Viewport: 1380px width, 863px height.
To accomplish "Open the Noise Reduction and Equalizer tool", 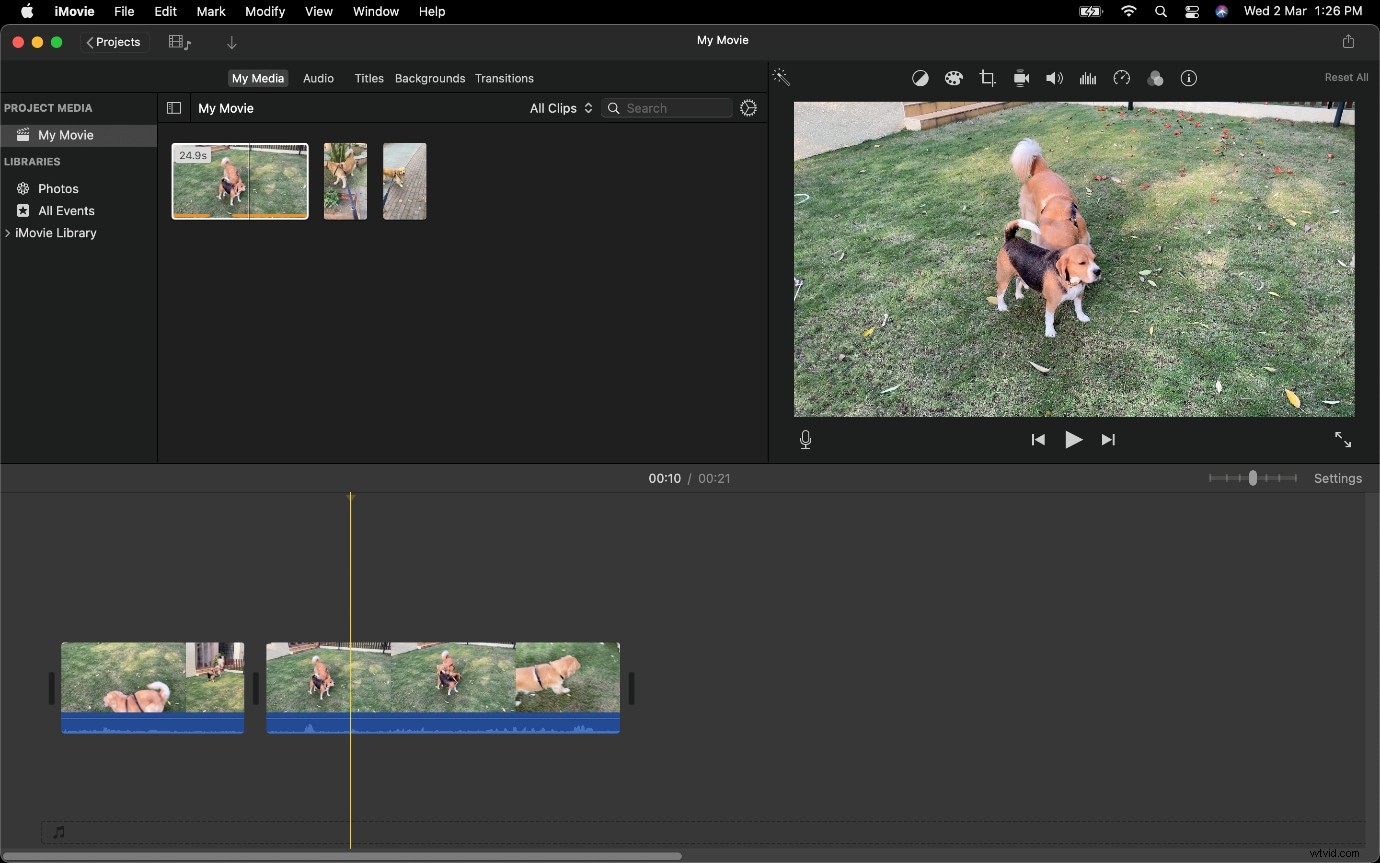I will 1088,78.
